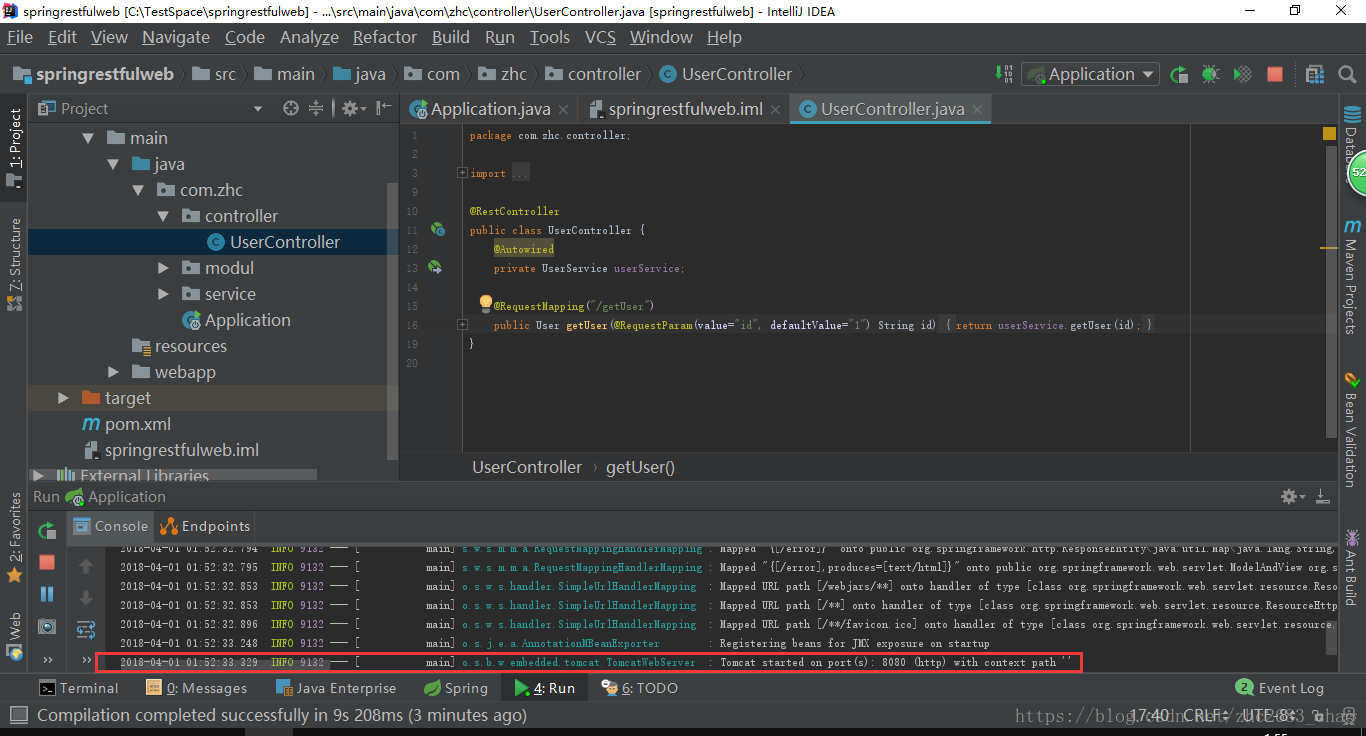
Task: Open the File menu
Action: [x=20, y=37]
